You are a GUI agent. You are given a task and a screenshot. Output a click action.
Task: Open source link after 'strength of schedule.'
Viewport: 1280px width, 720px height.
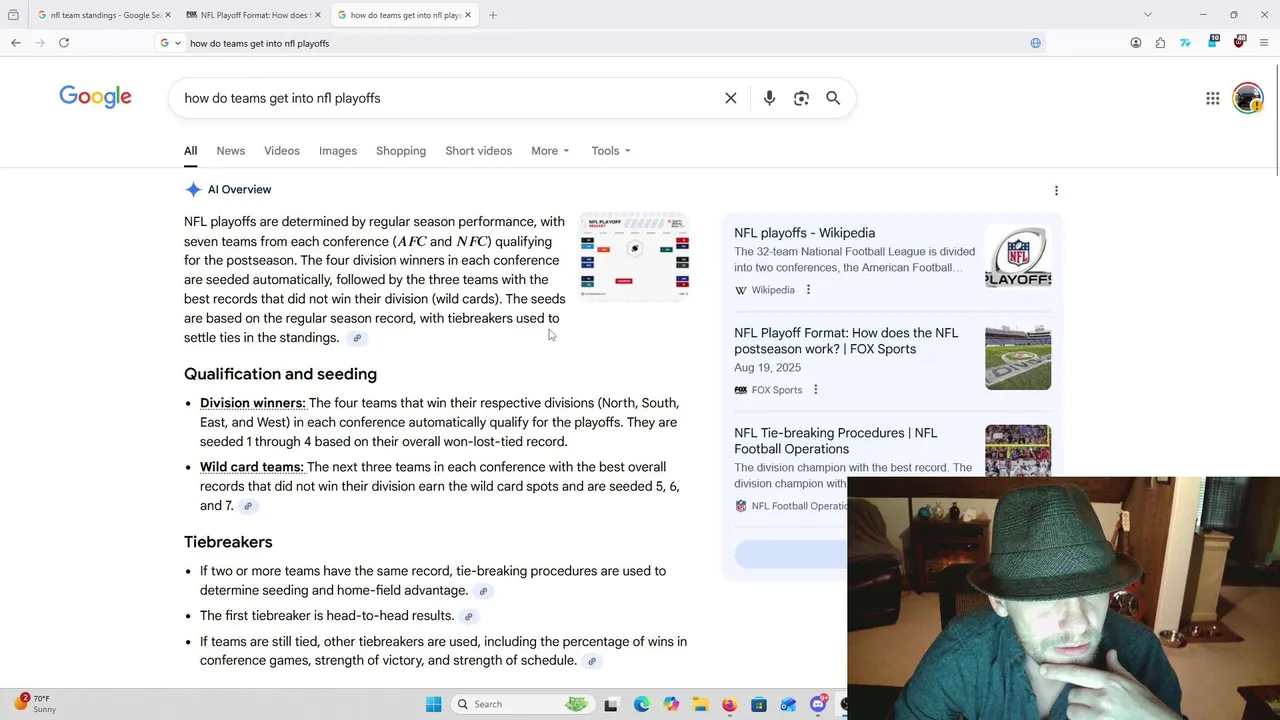pyautogui.click(x=591, y=661)
